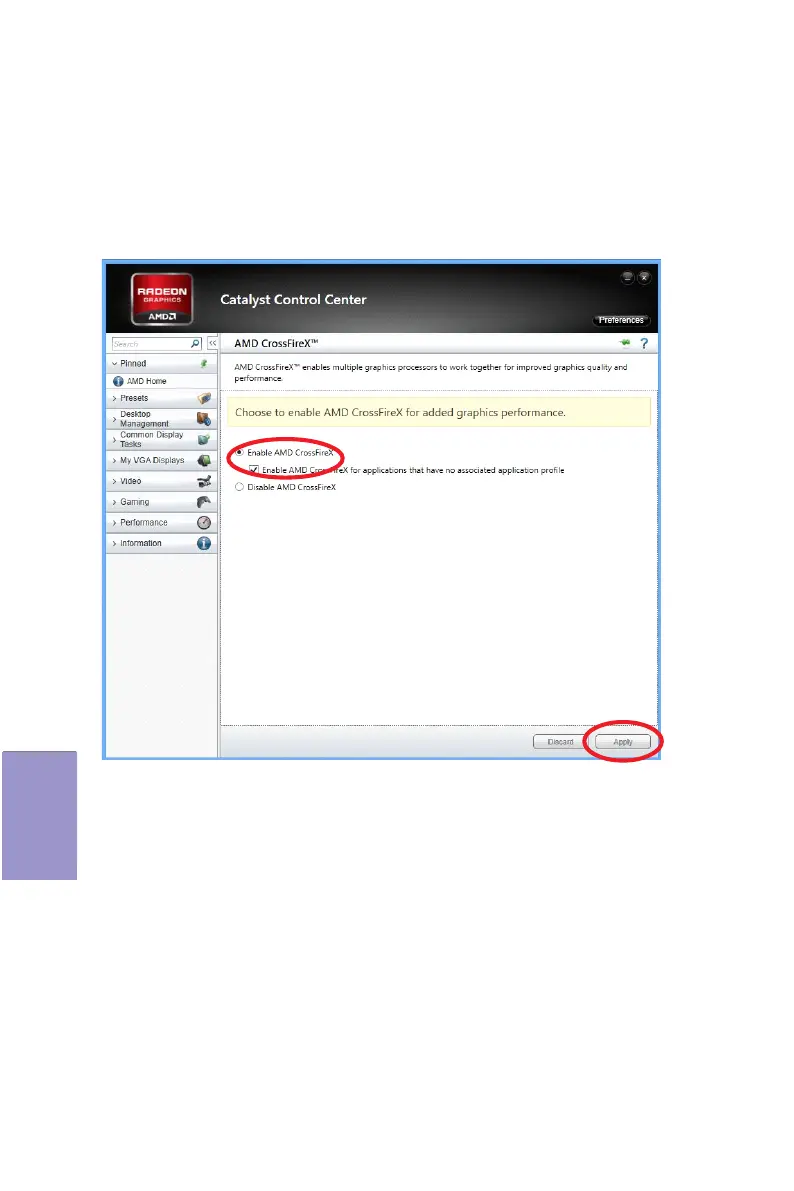Image resolution: width=794 pixels, height=1191 pixels.
Task: Click the AMD CrossFireX page heading
Action: 276,343
